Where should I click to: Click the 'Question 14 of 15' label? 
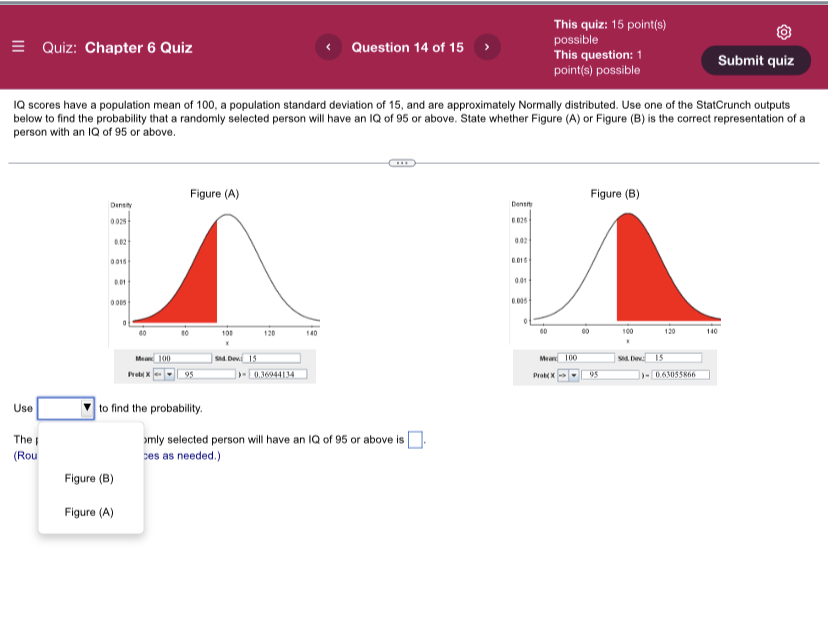coord(408,47)
